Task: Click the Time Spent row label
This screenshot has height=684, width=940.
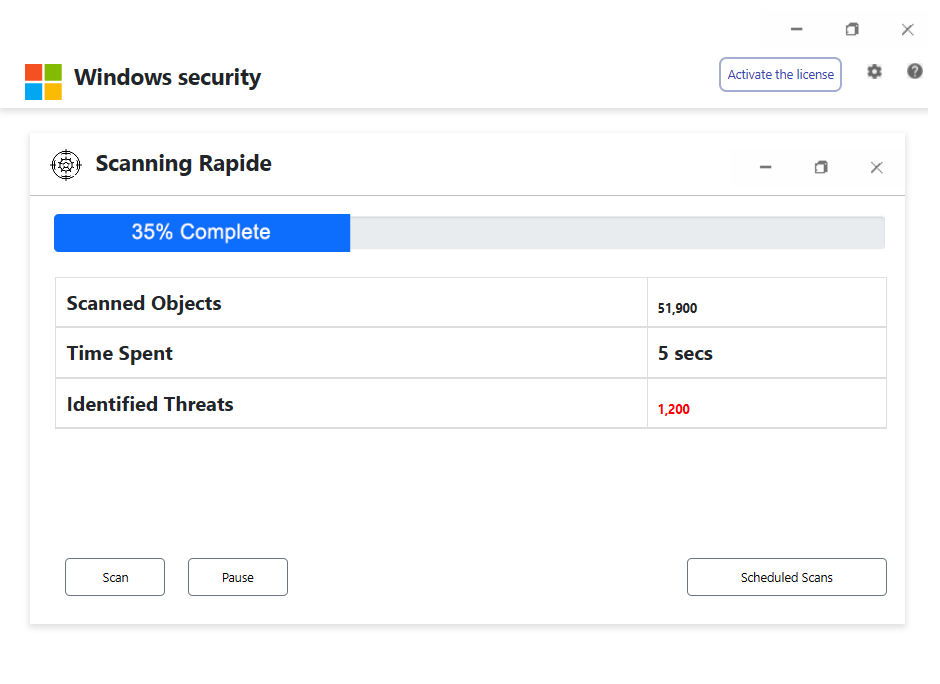Action: click(120, 353)
